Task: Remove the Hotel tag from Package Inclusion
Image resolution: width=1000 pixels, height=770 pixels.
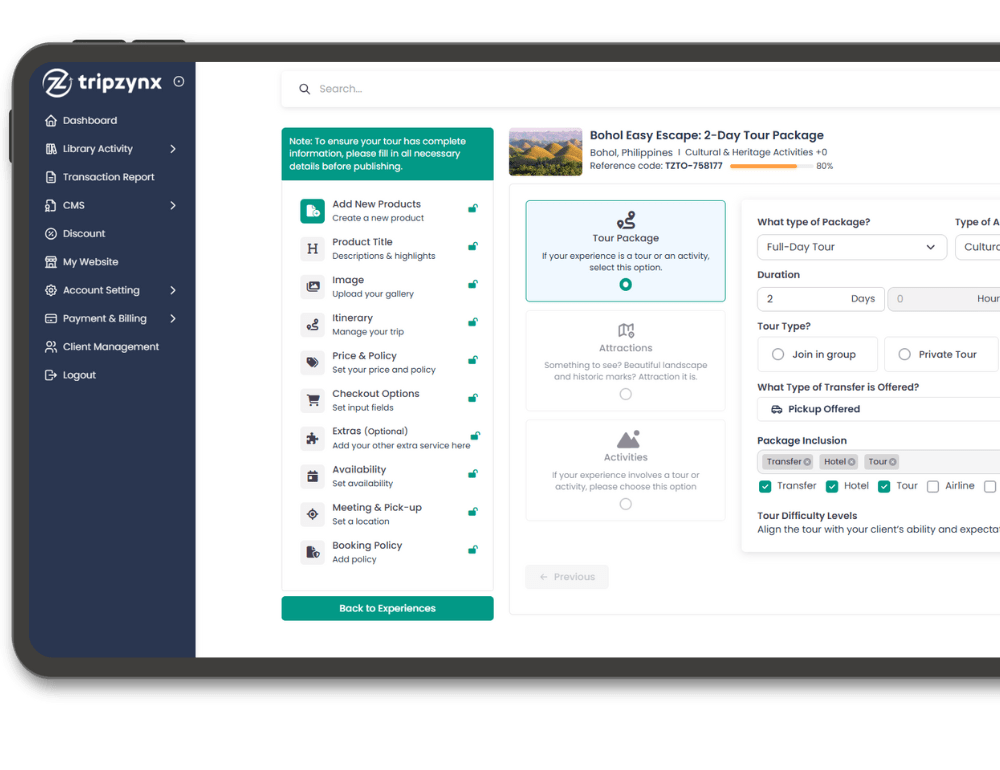Action: coord(851,462)
